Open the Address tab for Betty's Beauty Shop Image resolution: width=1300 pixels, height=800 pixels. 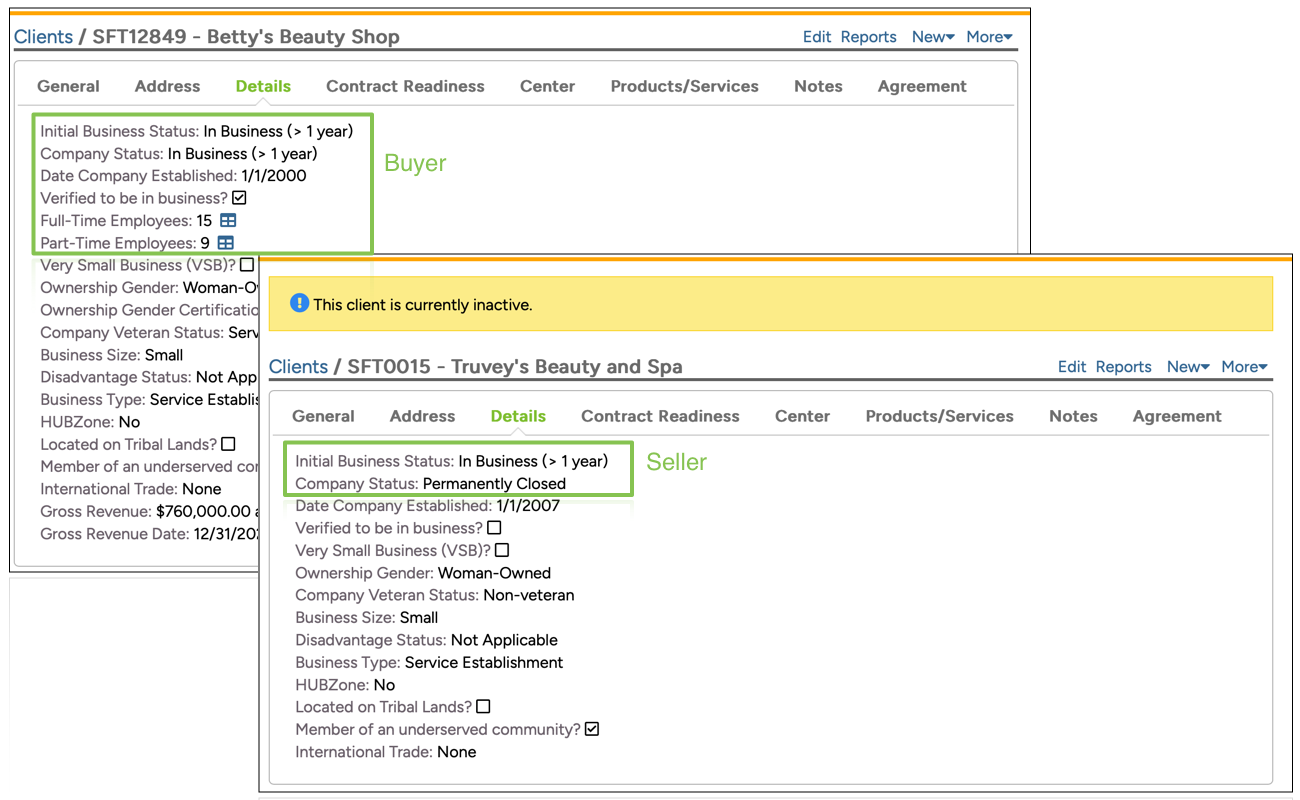pyautogui.click(x=167, y=86)
